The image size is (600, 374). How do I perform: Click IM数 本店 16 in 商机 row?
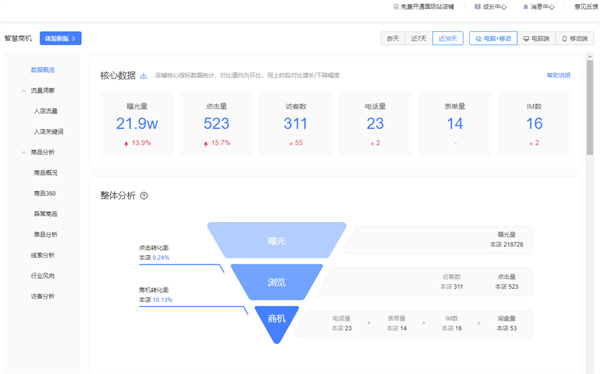click(x=452, y=328)
